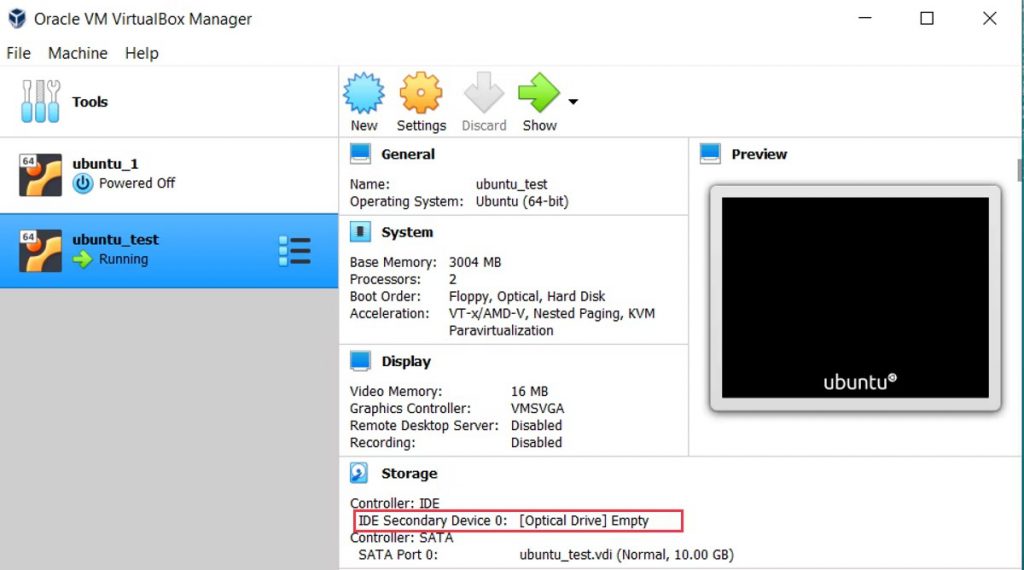Click the System section header

406,232
